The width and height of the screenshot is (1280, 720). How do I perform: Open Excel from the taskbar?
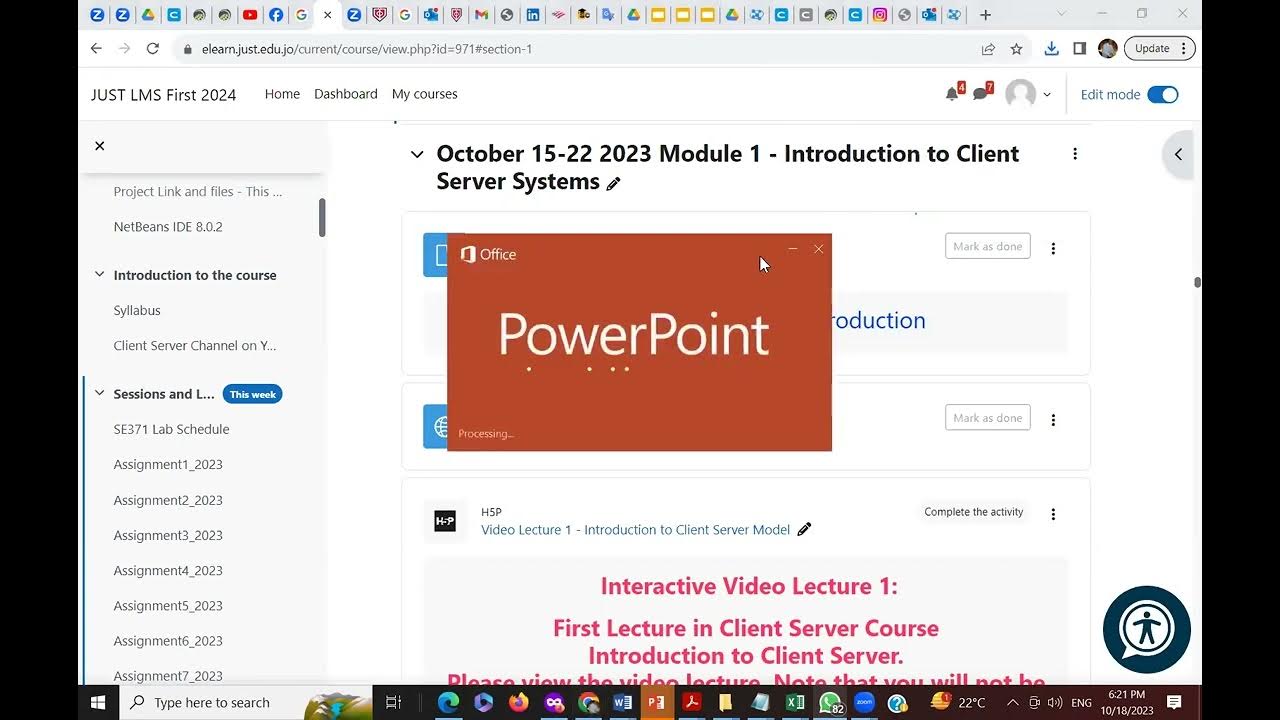795,703
